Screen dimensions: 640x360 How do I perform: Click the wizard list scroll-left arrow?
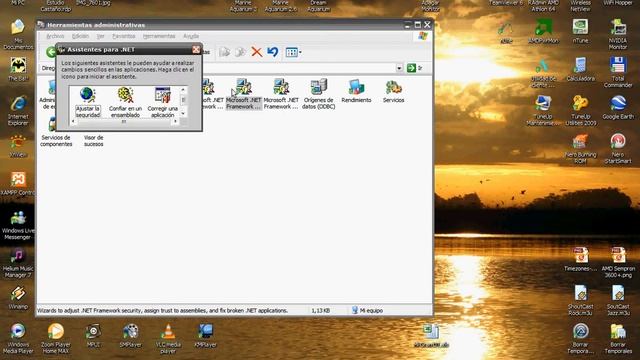coord(73,121)
